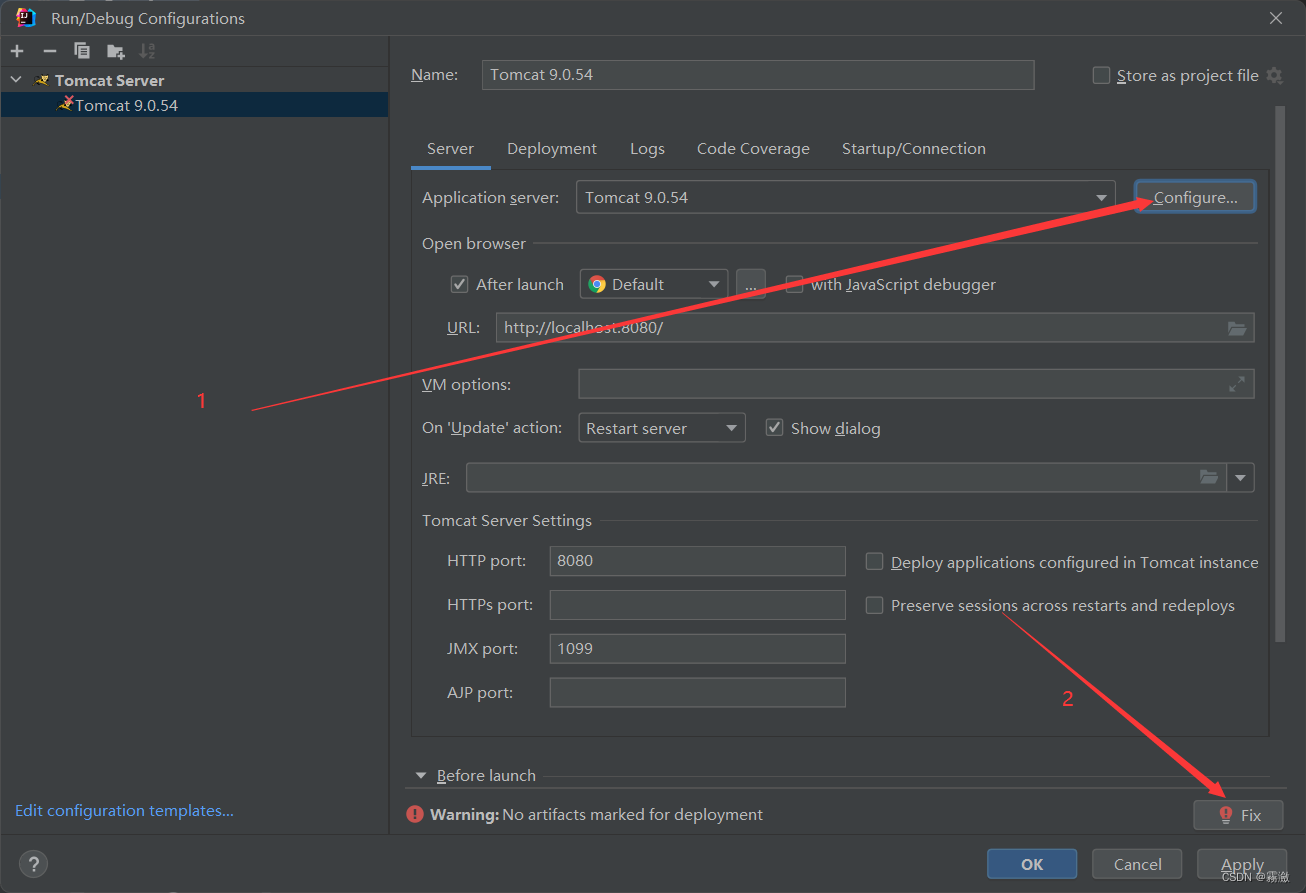This screenshot has height=893, width=1306.
Task: Confirm with the OK button
Action: [1032, 864]
